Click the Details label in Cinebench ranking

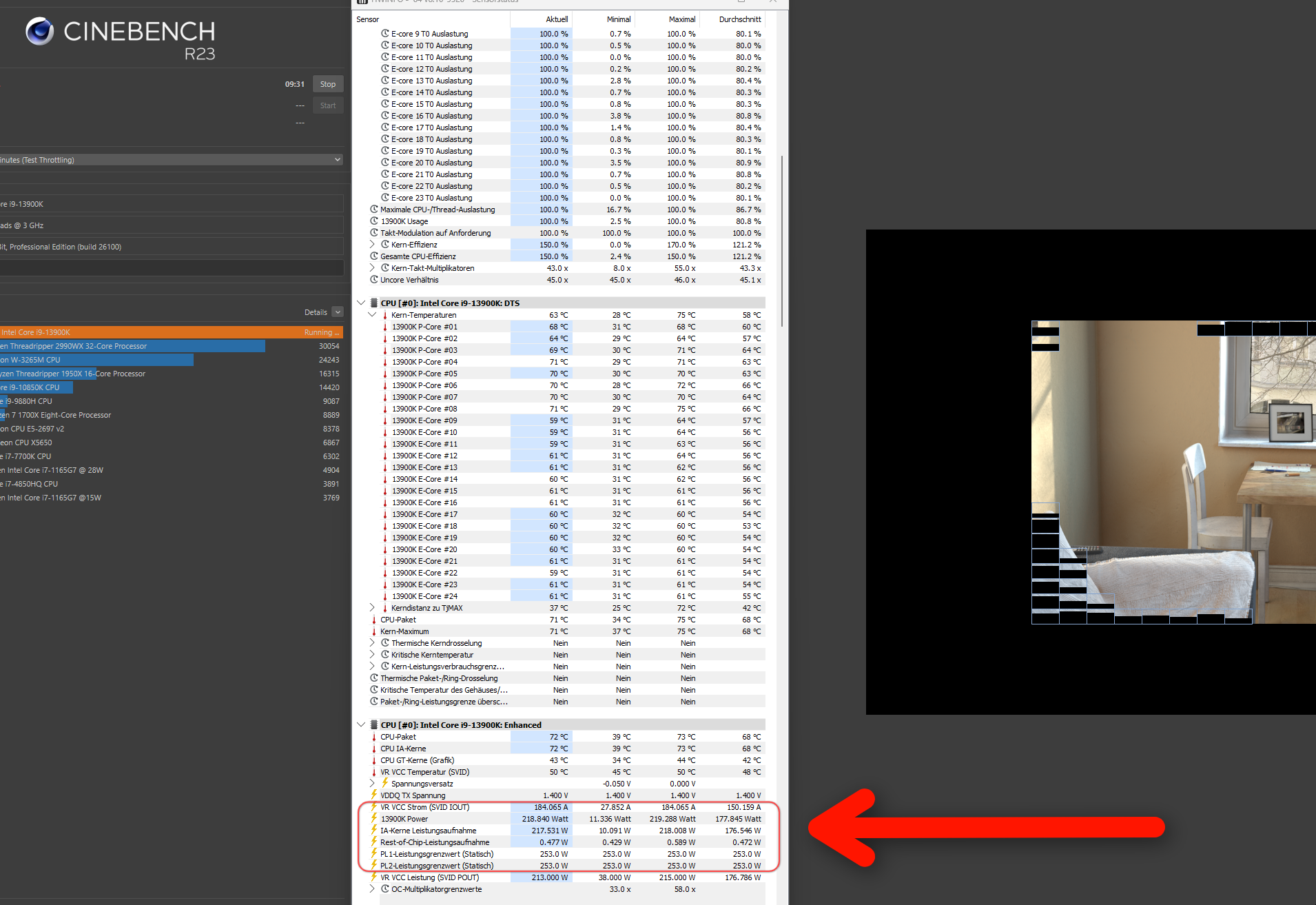point(316,312)
